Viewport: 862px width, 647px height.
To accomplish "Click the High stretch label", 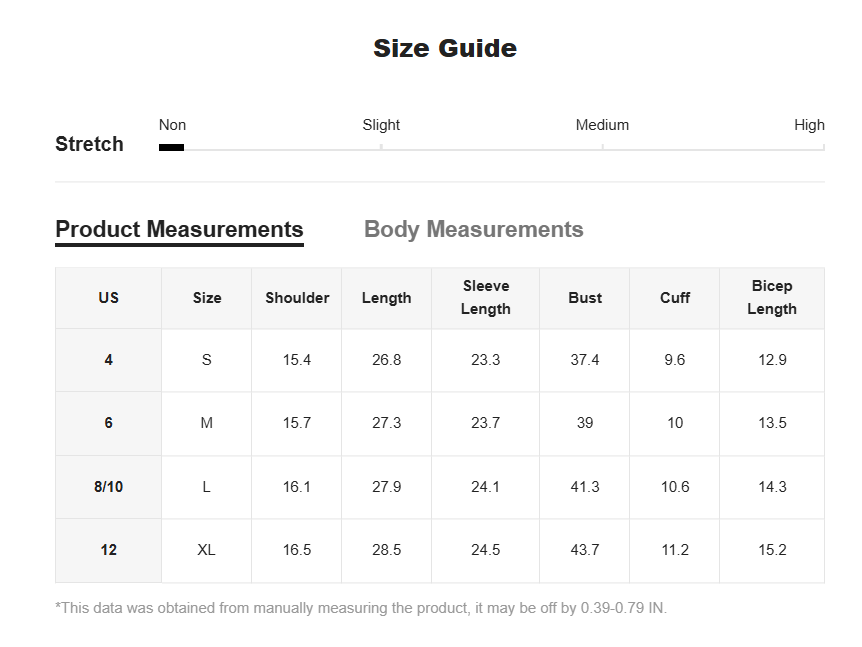I will [809, 125].
